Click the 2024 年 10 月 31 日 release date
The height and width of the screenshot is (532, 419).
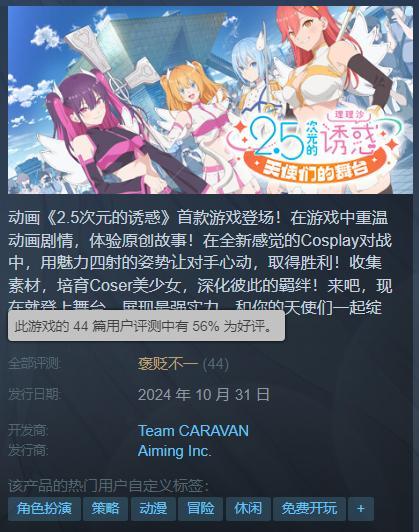[x=204, y=395]
